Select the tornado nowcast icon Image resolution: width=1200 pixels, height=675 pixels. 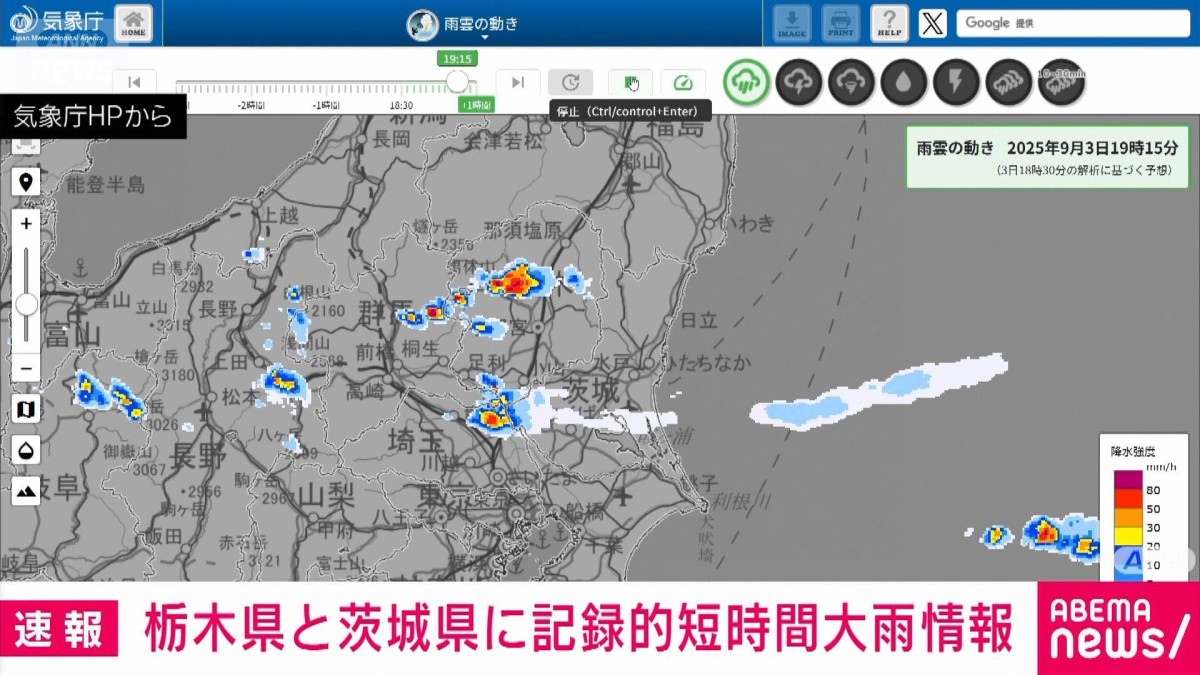click(x=851, y=82)
